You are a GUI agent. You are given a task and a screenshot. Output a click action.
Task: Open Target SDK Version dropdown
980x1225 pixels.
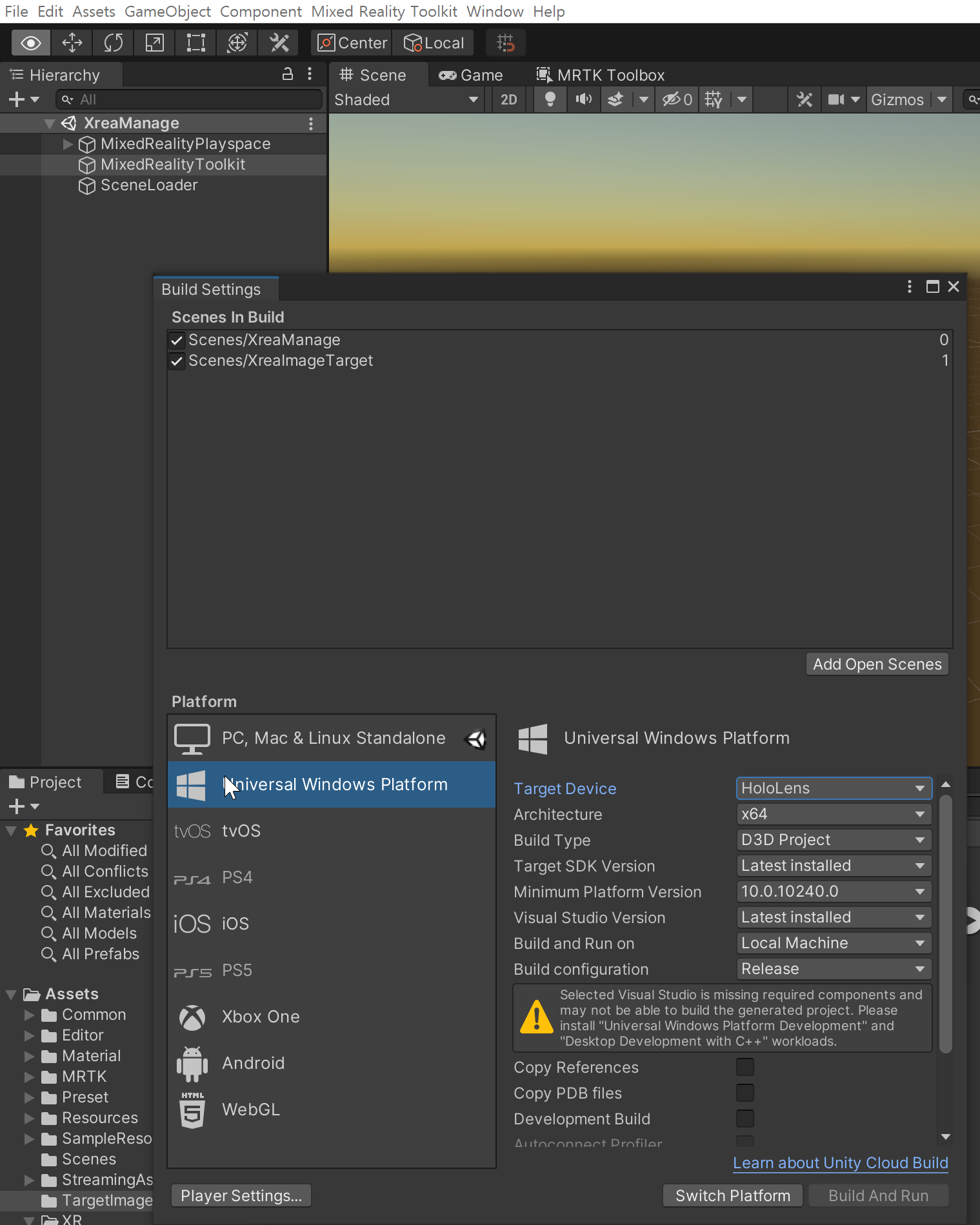(x=834, y=866)
